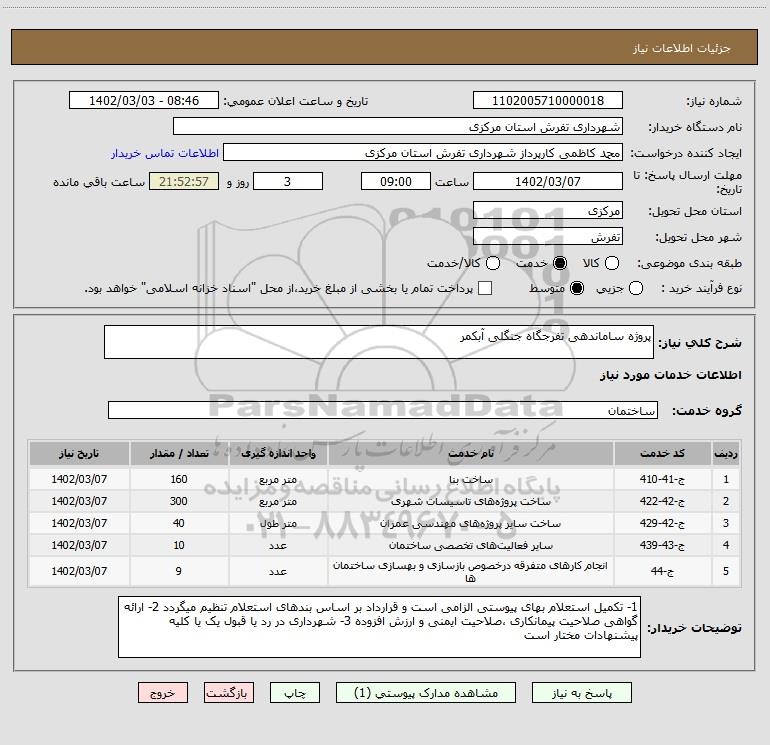Click the اطلاعات خدمات مورد نیاز heading
The height and width of the screenshot is (745, 770).
671,375
